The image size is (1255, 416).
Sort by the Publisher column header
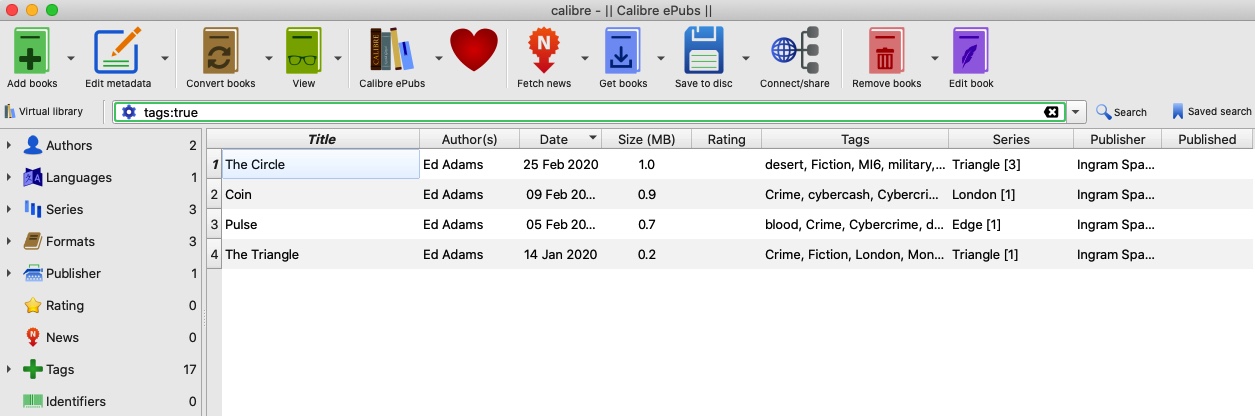click(1117, 139)
